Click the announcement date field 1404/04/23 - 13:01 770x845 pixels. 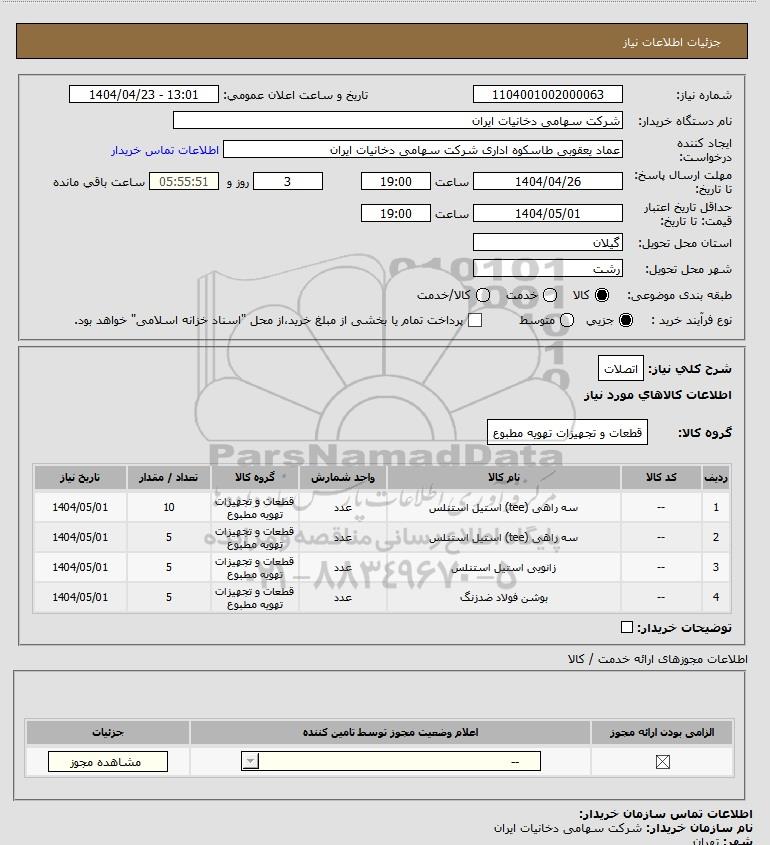[144, 94]
